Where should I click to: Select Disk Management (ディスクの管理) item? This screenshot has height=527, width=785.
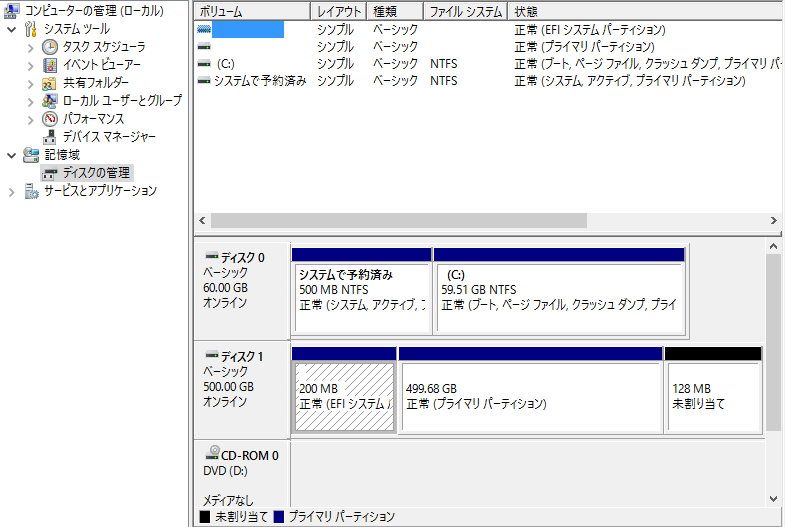pyautogui.click(x=95, y=173)
